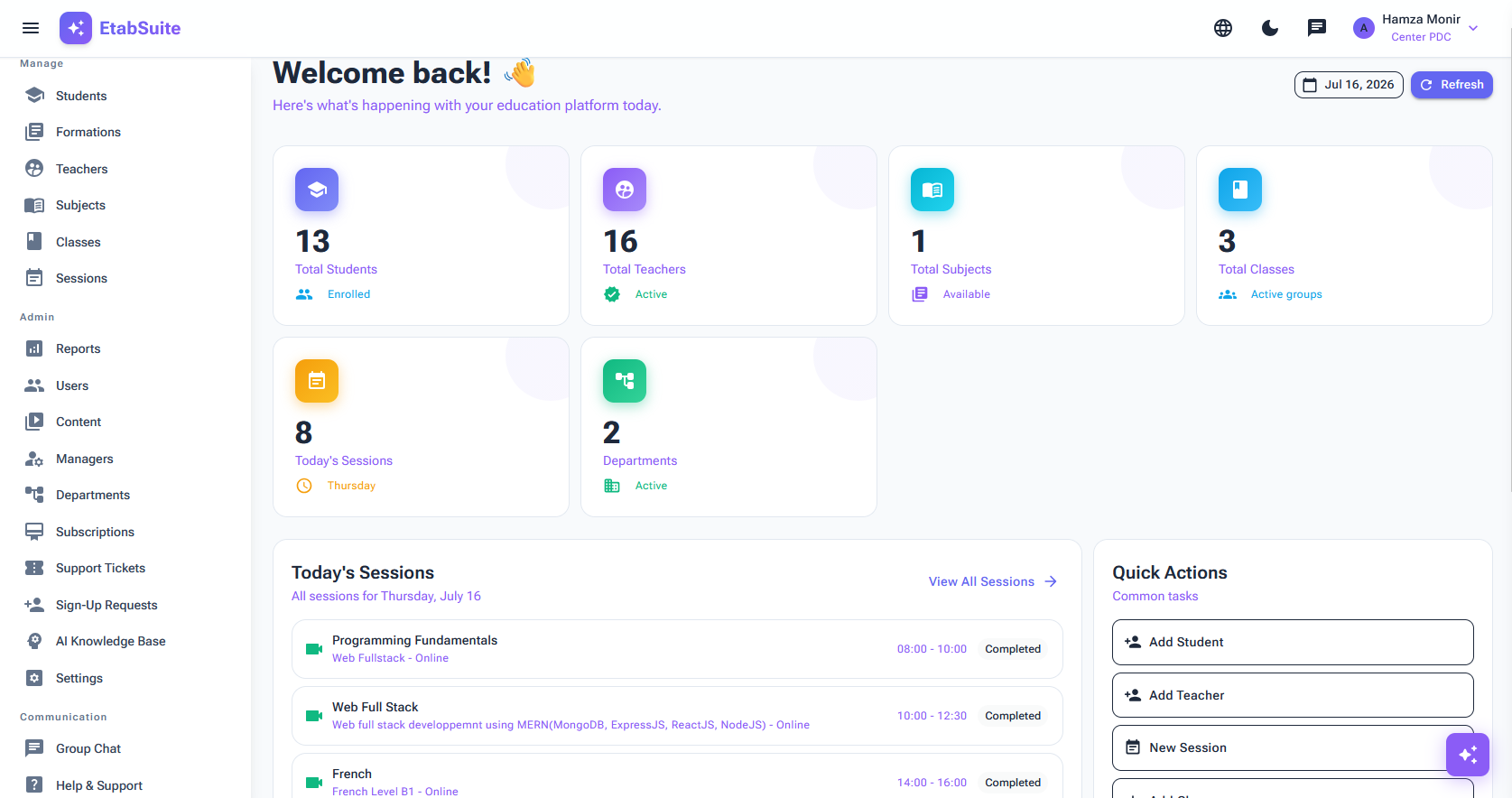
Task: Open the Programming Fundamentals session row
Action: (677, 649)
